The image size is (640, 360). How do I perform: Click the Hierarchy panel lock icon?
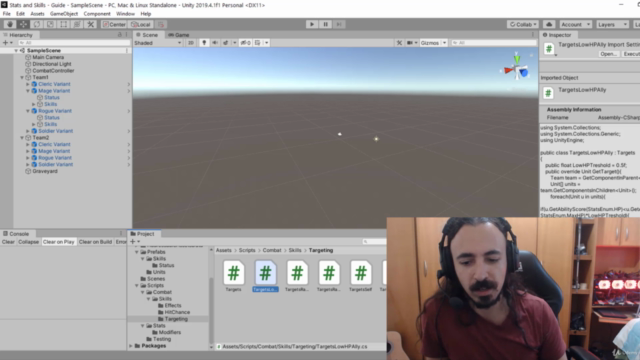[x=120, y=35]
